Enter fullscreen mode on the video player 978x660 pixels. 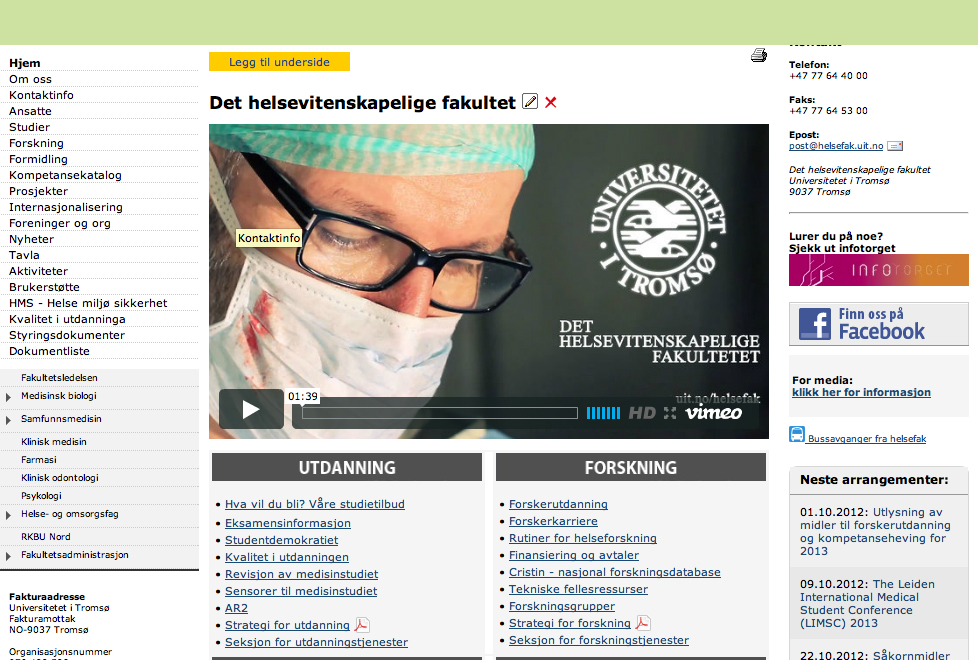pos(670,413)
